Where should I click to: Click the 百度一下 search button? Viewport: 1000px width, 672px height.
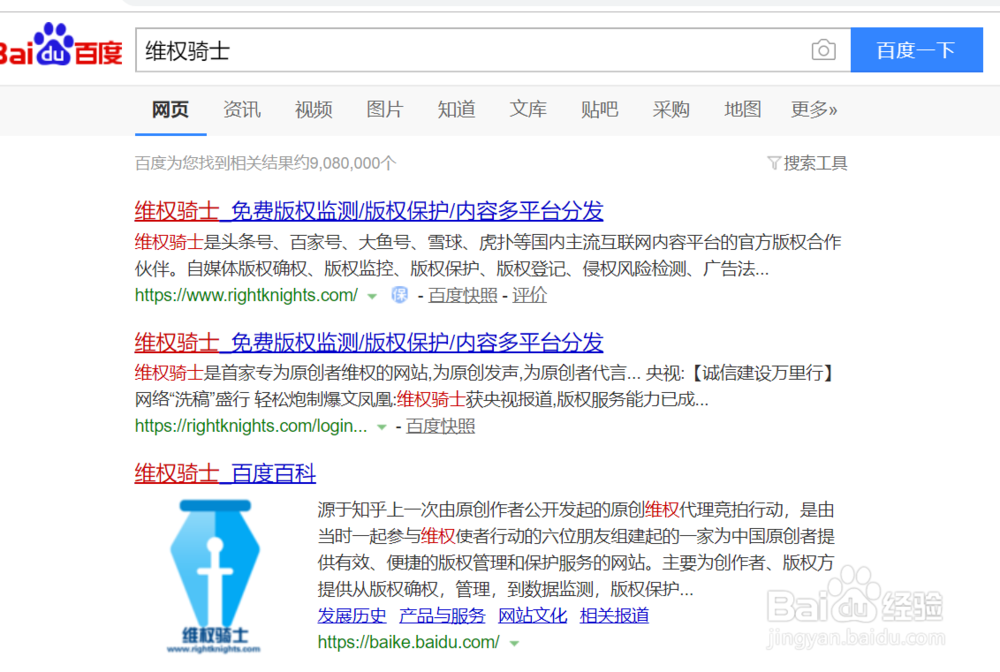pyautogui.click(x=916, y=50)
